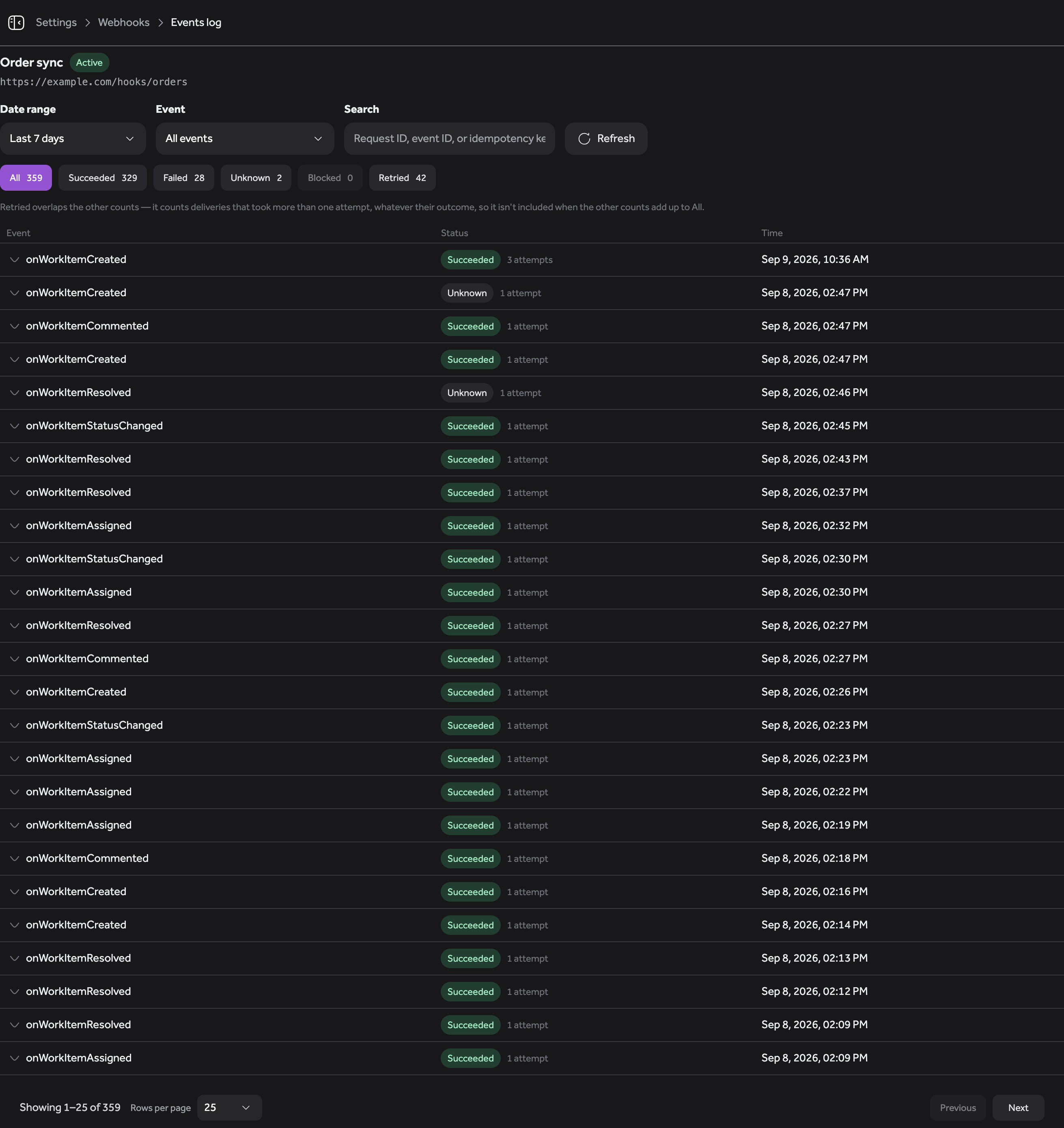Go to Webhooks breadcrumb
The width and height of the screenshot is (1064, 1128).
tap(124, 23)
